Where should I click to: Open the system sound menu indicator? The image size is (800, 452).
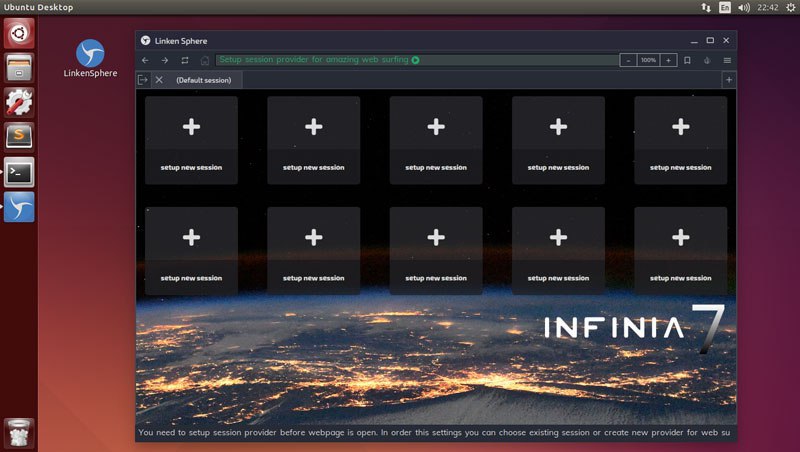743,7
